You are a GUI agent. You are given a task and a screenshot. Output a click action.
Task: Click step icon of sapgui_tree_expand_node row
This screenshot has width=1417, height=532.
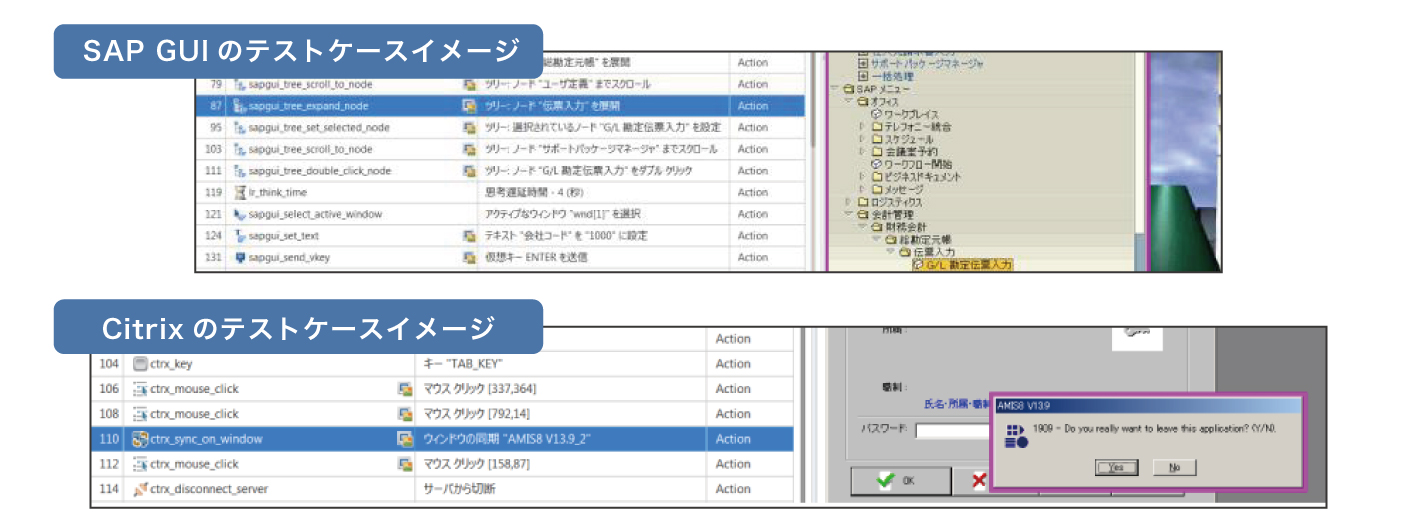(240, 106)
